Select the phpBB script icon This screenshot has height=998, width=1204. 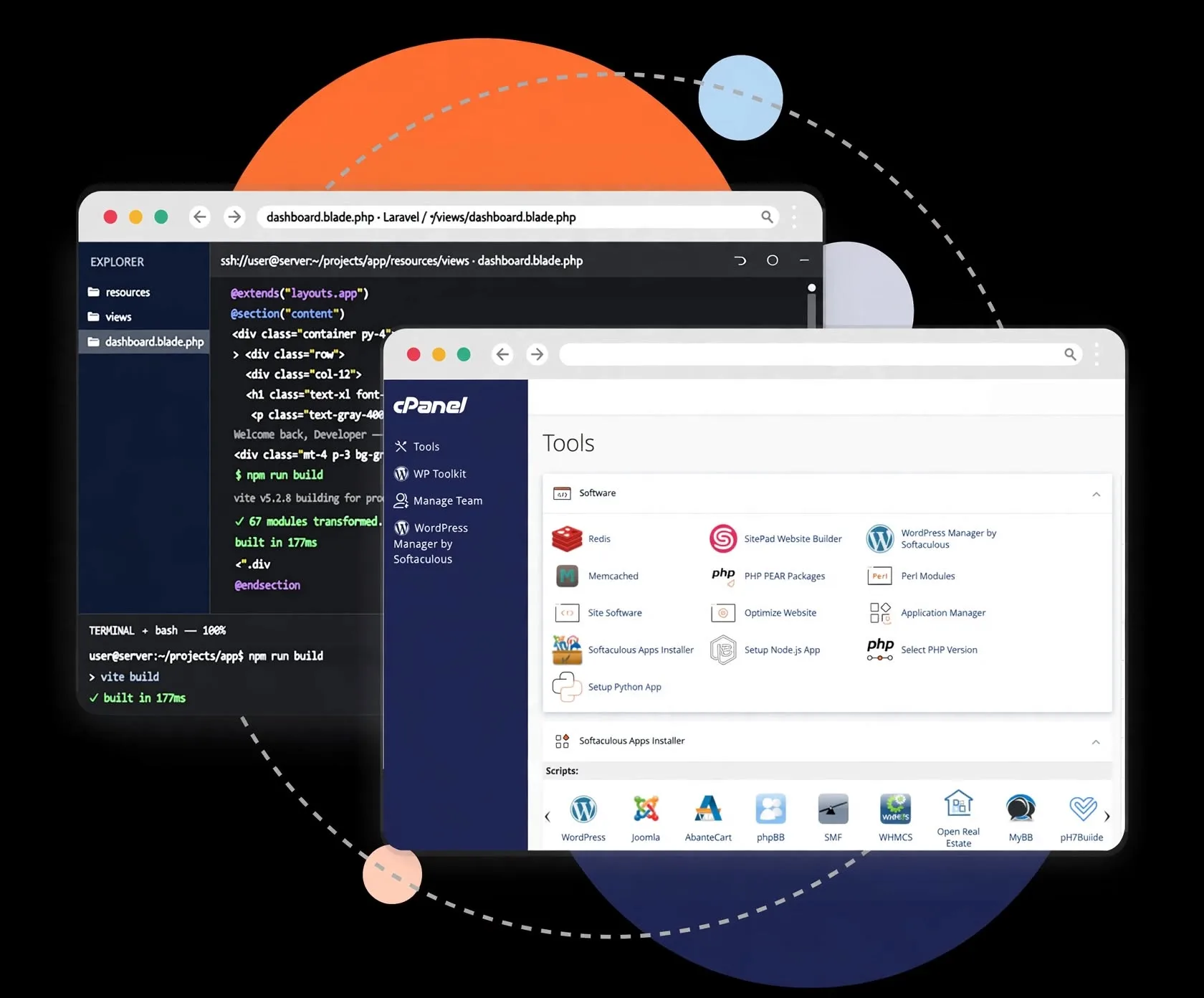[770, 809]
